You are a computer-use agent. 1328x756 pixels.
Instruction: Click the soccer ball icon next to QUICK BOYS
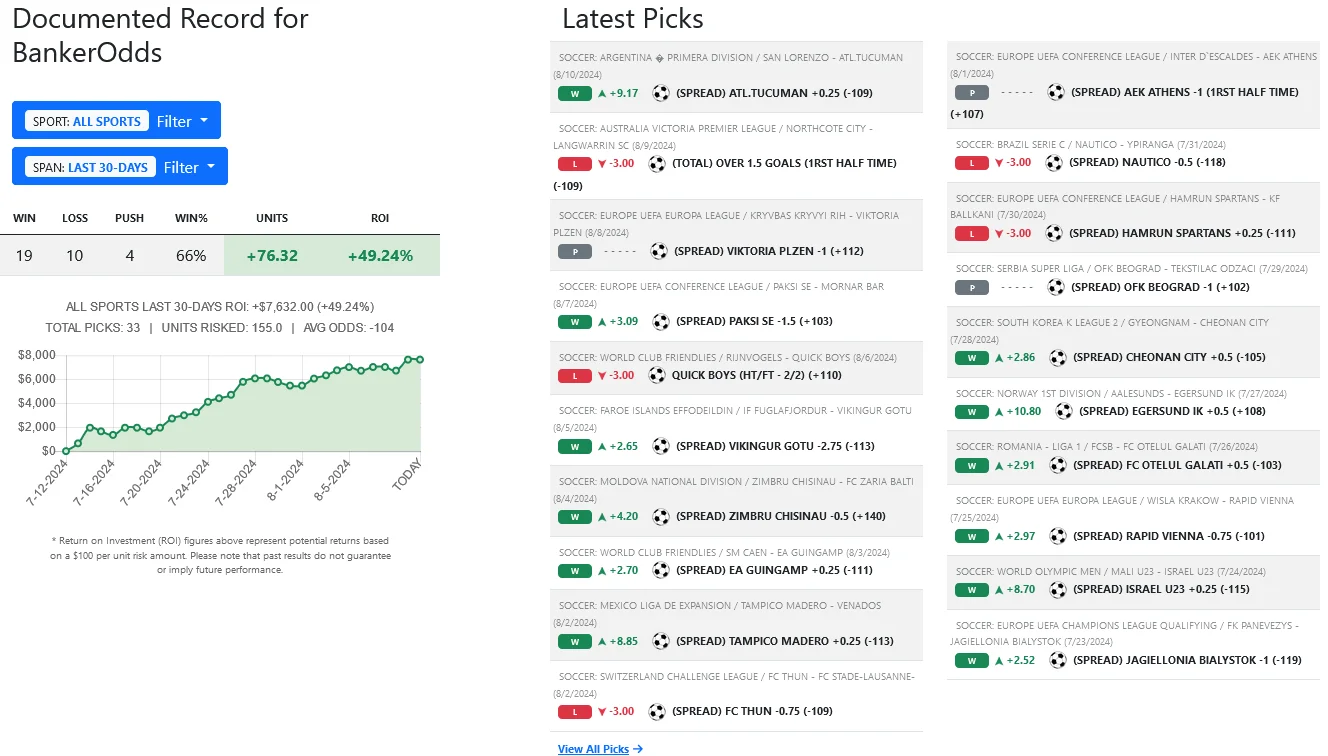click(x=657, y=375)
